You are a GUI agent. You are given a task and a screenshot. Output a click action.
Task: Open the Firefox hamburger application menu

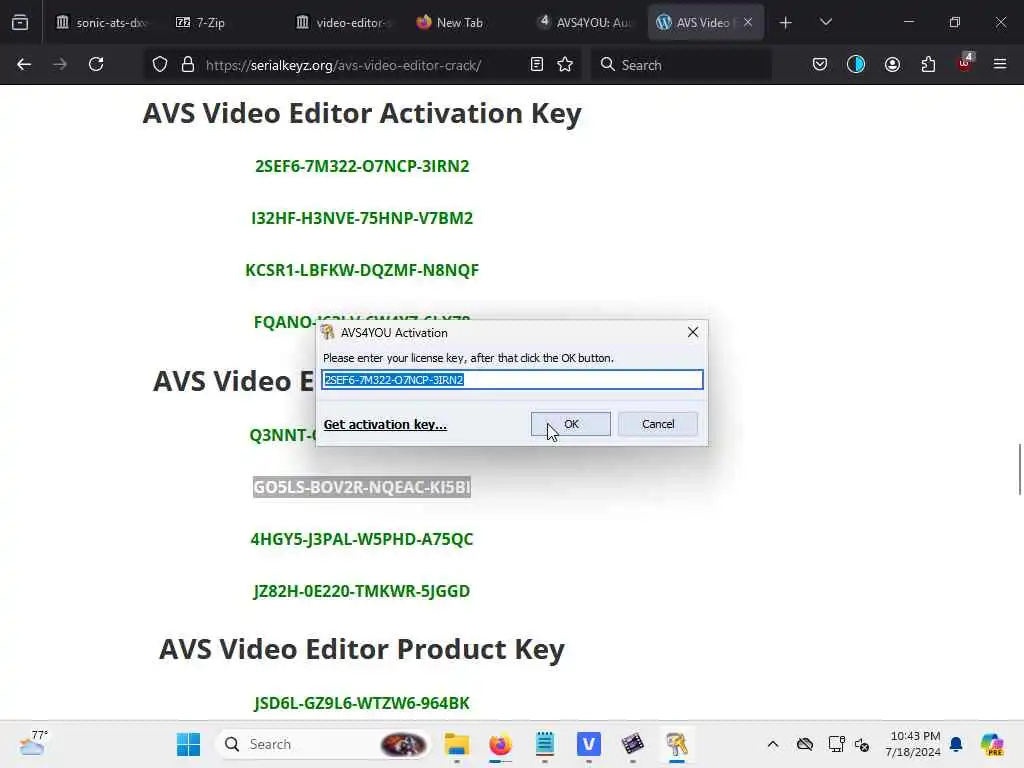tap(1000, 65)
